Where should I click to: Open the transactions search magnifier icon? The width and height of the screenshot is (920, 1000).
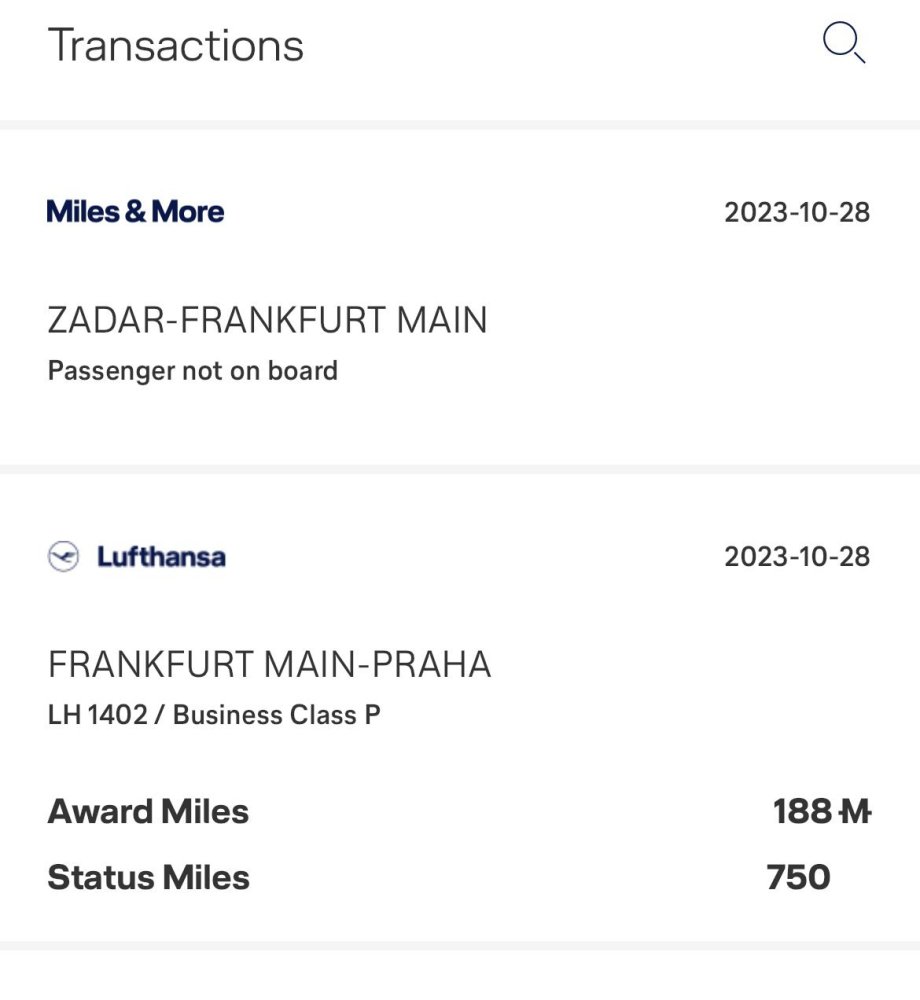(x=843, y=44)
